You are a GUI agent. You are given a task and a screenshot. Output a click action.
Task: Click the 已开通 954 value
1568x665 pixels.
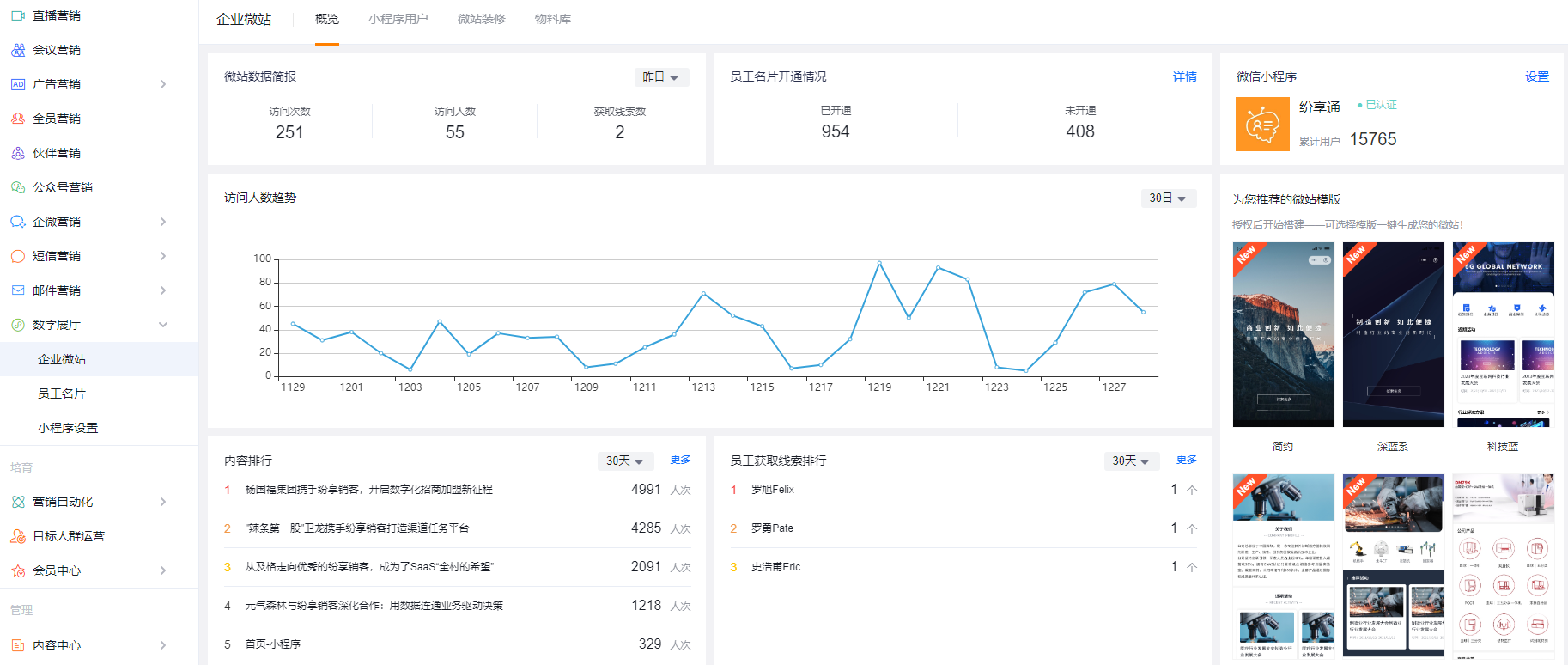pos(836,131)
